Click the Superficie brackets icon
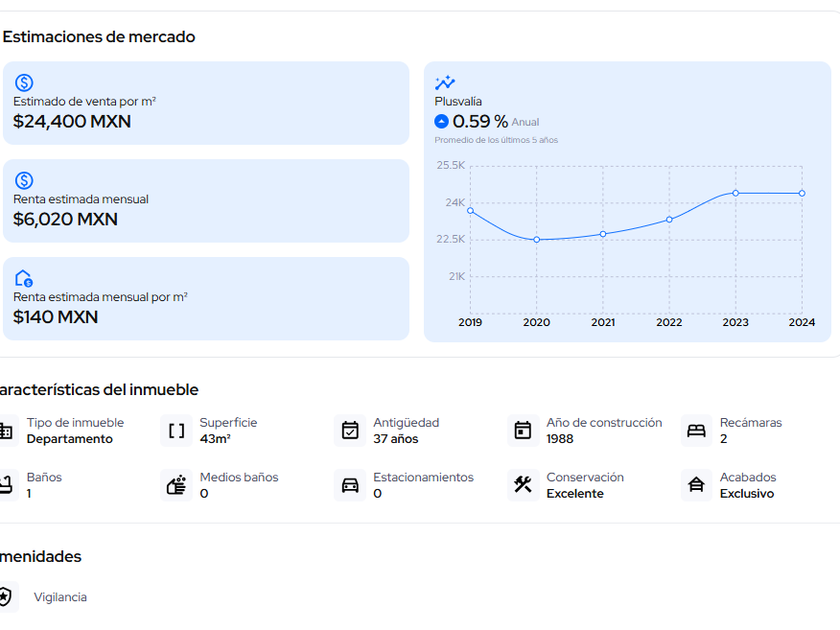This screenshot has width=840, height=630. click(177, 431)
